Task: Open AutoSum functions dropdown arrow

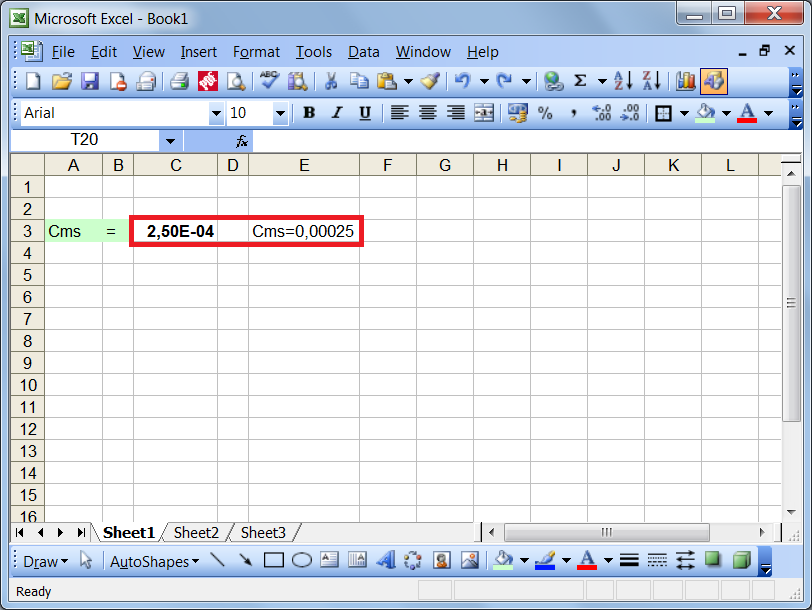Action: pyautogui.click(x=602, y=81)
